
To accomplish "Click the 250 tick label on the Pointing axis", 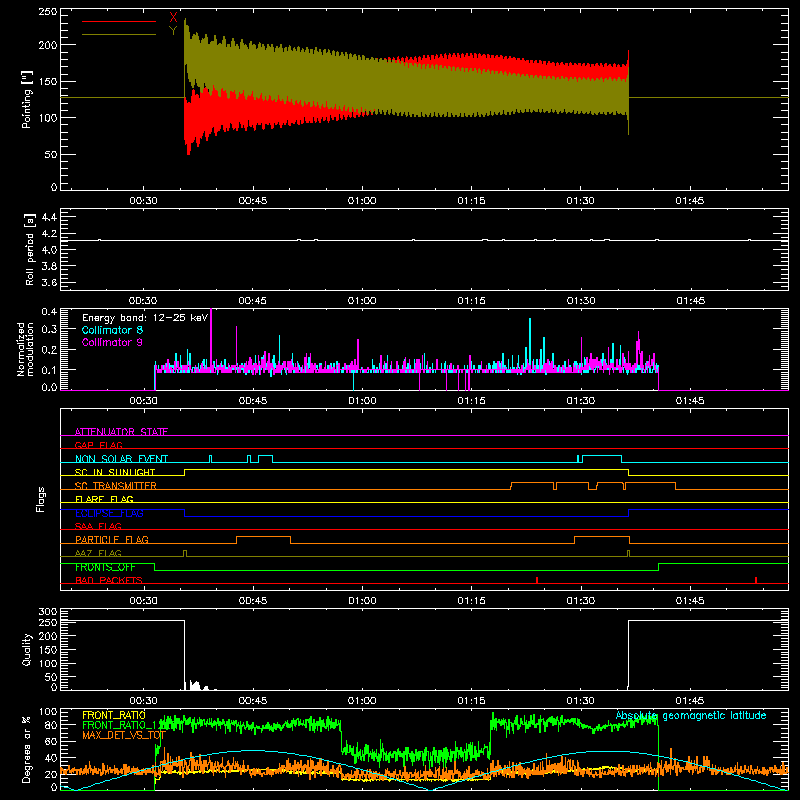I will tap(48, 12).
